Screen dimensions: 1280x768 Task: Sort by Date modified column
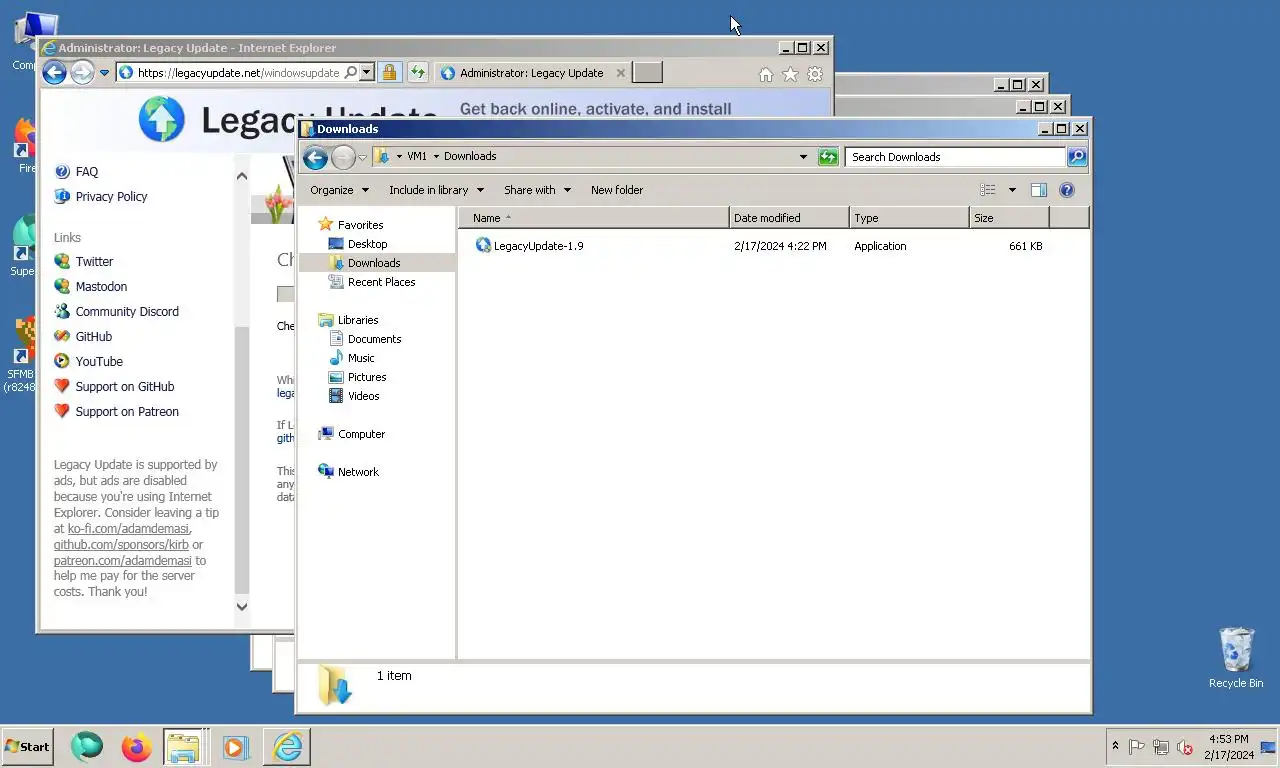[789, 218]
